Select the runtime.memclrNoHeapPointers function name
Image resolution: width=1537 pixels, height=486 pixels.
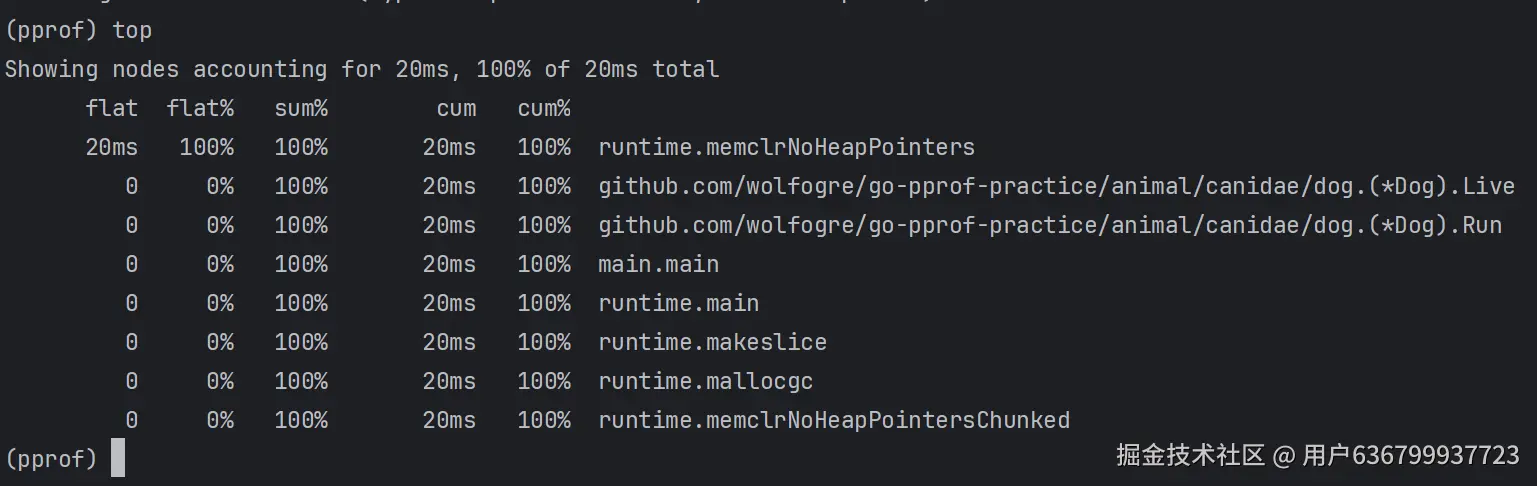coord(786,147)
